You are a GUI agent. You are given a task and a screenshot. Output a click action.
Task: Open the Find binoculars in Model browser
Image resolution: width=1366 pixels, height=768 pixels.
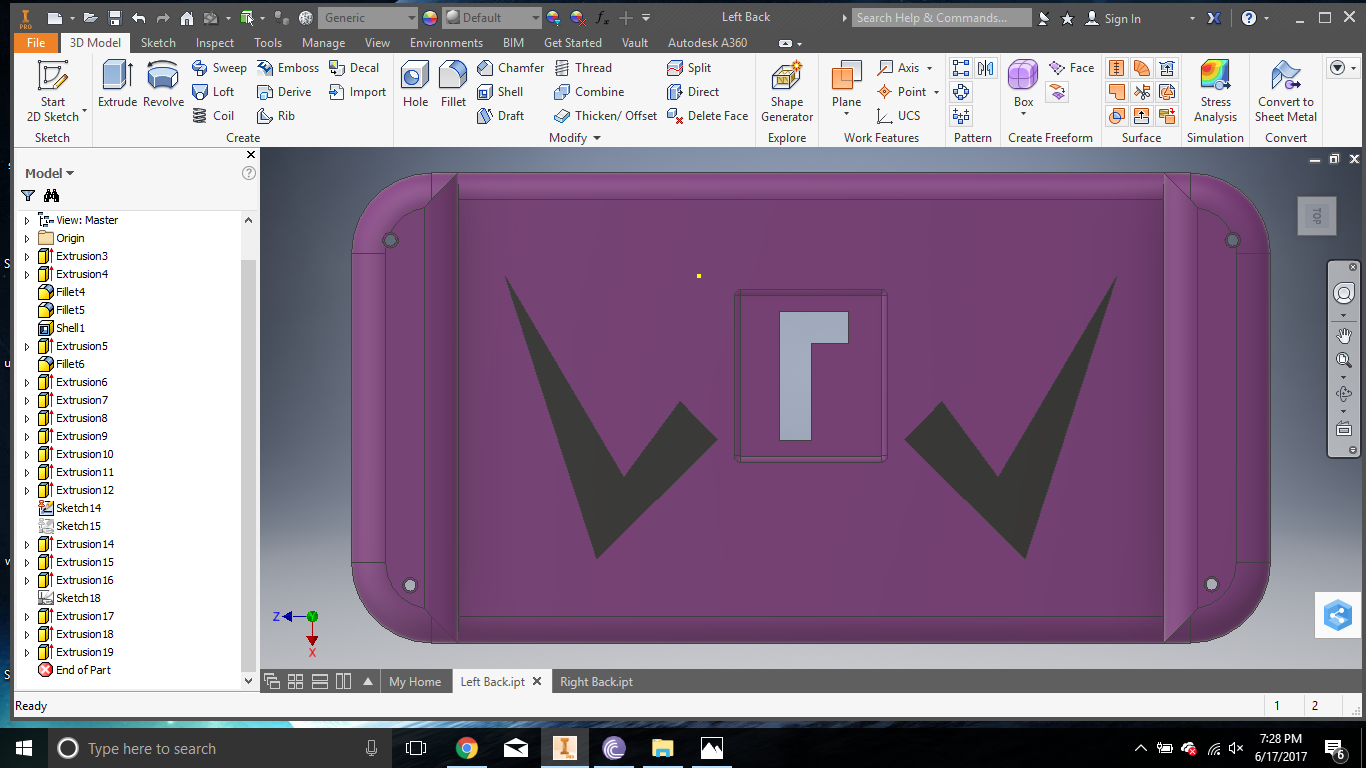point(52,196)
